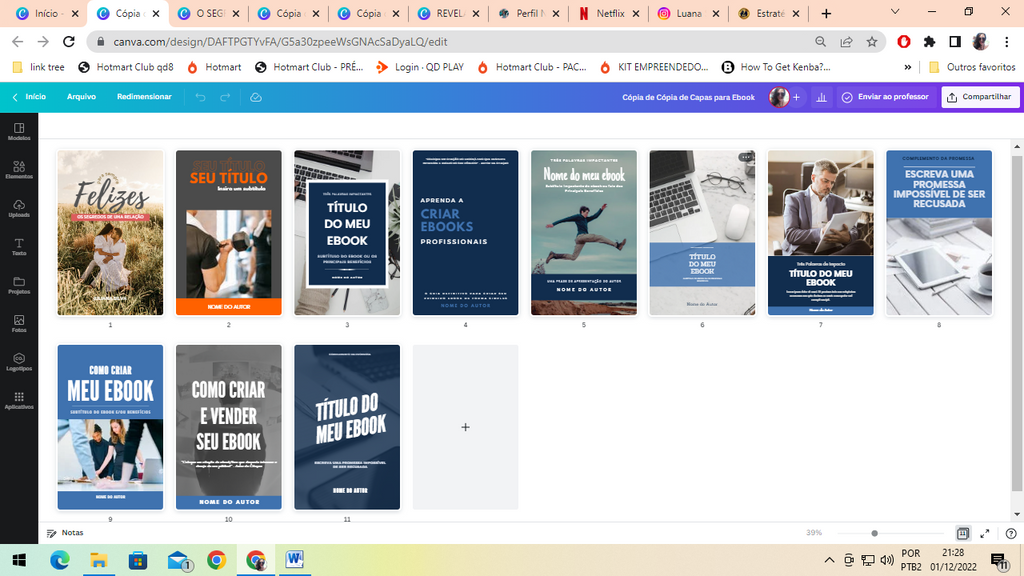Toggle the grid view button
The image size is (1024, 576).
[x=963, y=533]
